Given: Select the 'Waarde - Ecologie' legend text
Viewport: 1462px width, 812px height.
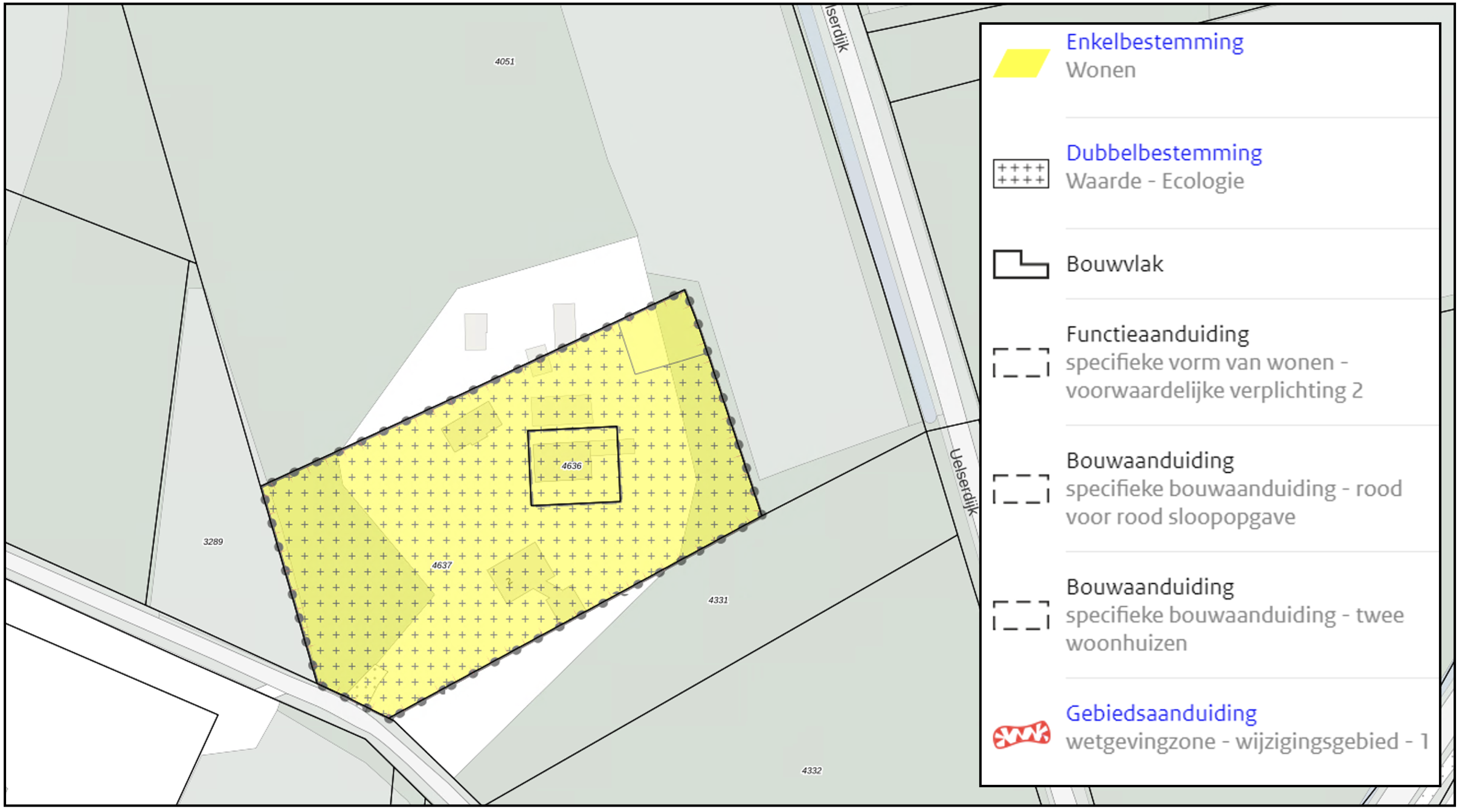Looking at the screenshot, I should [1154, 181].
